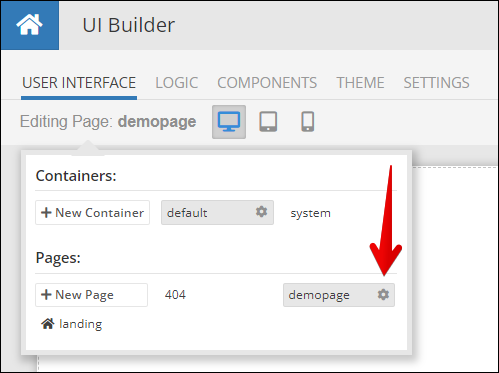Click the home icon in blue header
This screenshot has height=373, width=499.
[x=29, y=25]
